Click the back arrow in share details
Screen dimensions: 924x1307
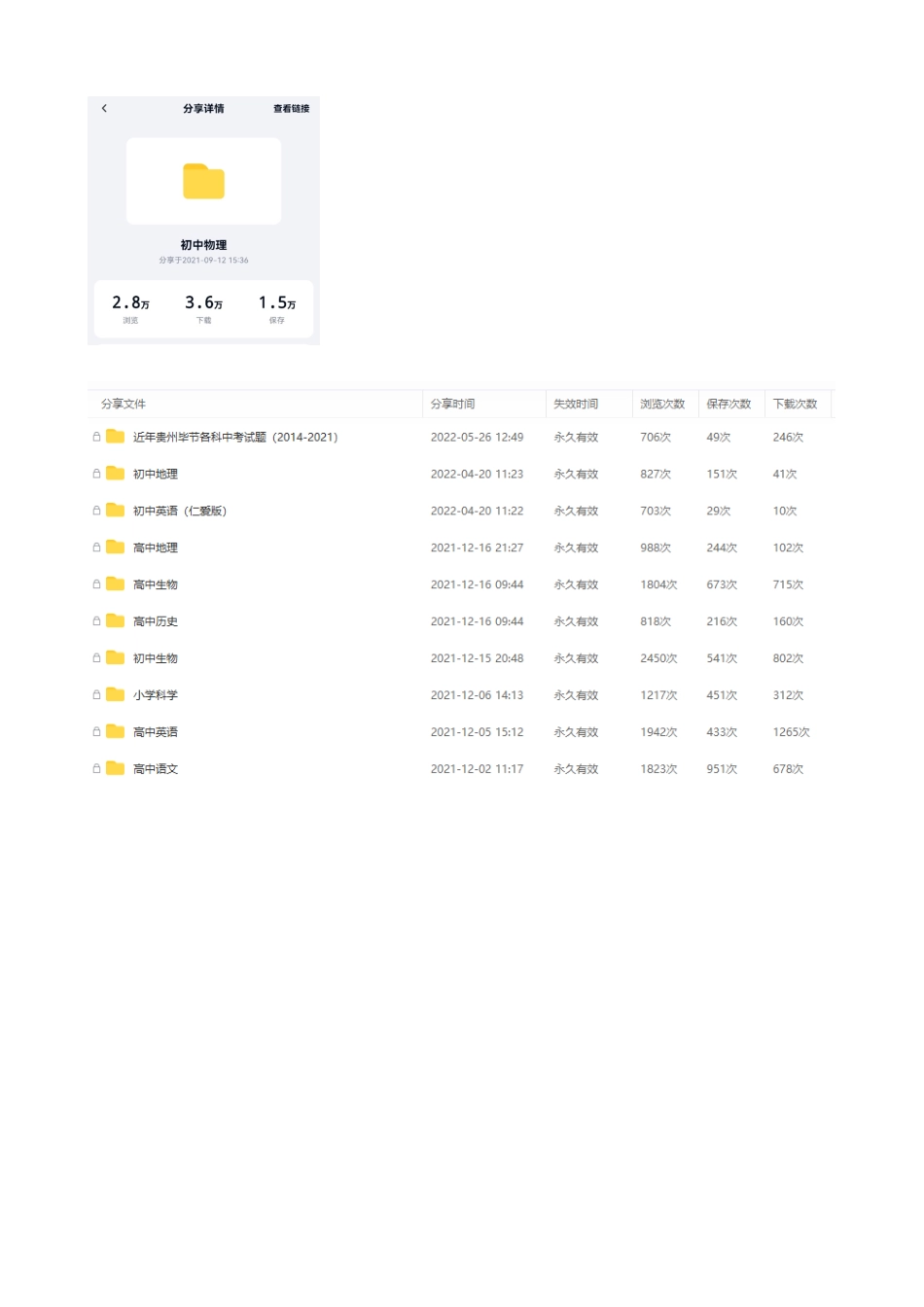click(104, 108)
